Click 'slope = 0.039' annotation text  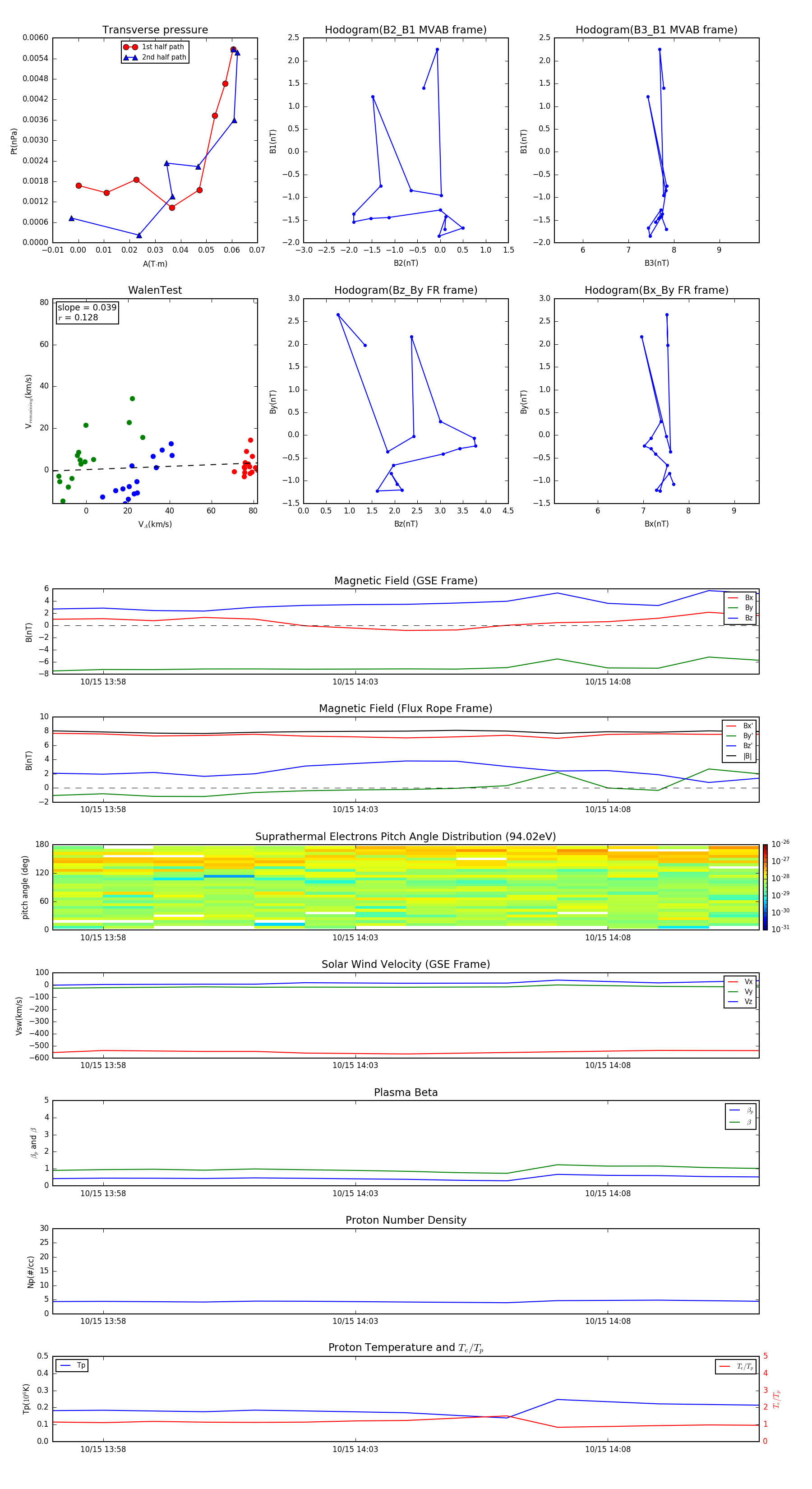coord(87,308)
